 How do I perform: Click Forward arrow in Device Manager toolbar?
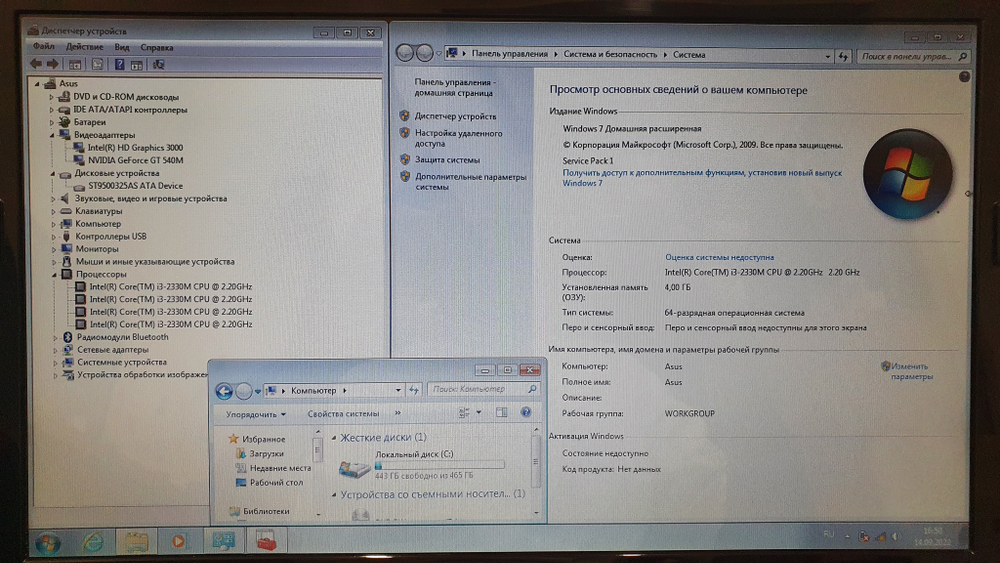click(52, 64)
